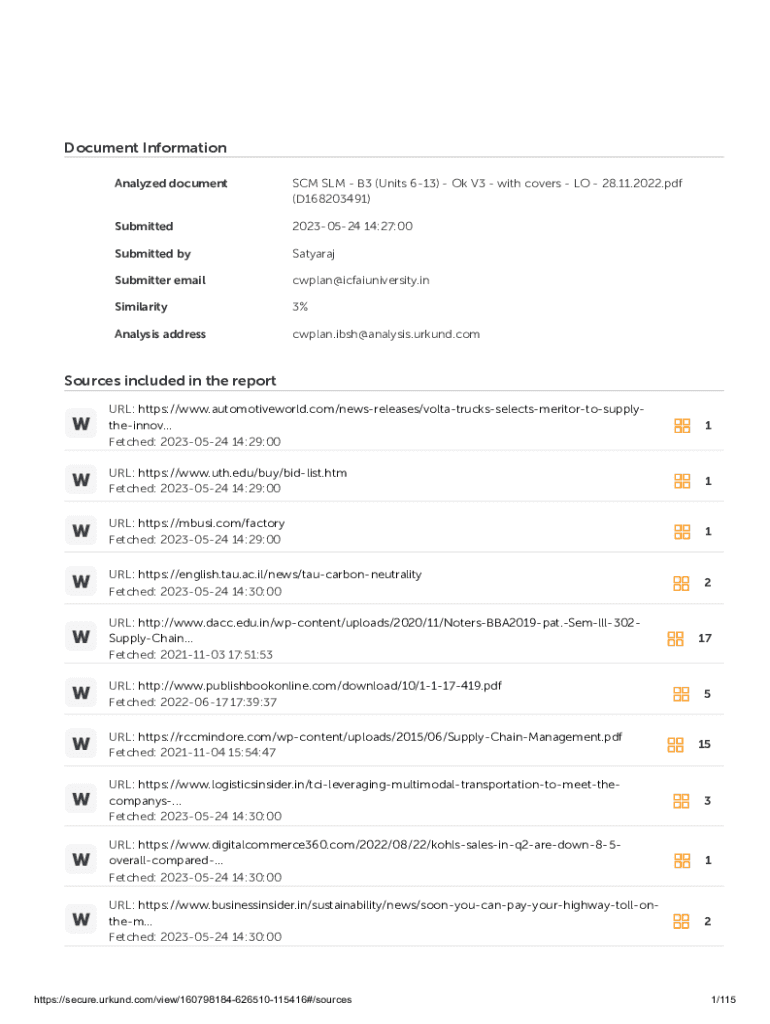Click the W icon beside automotiveworld.com source
Viewport: 770px width, 1024px height.
pos(80,424)
